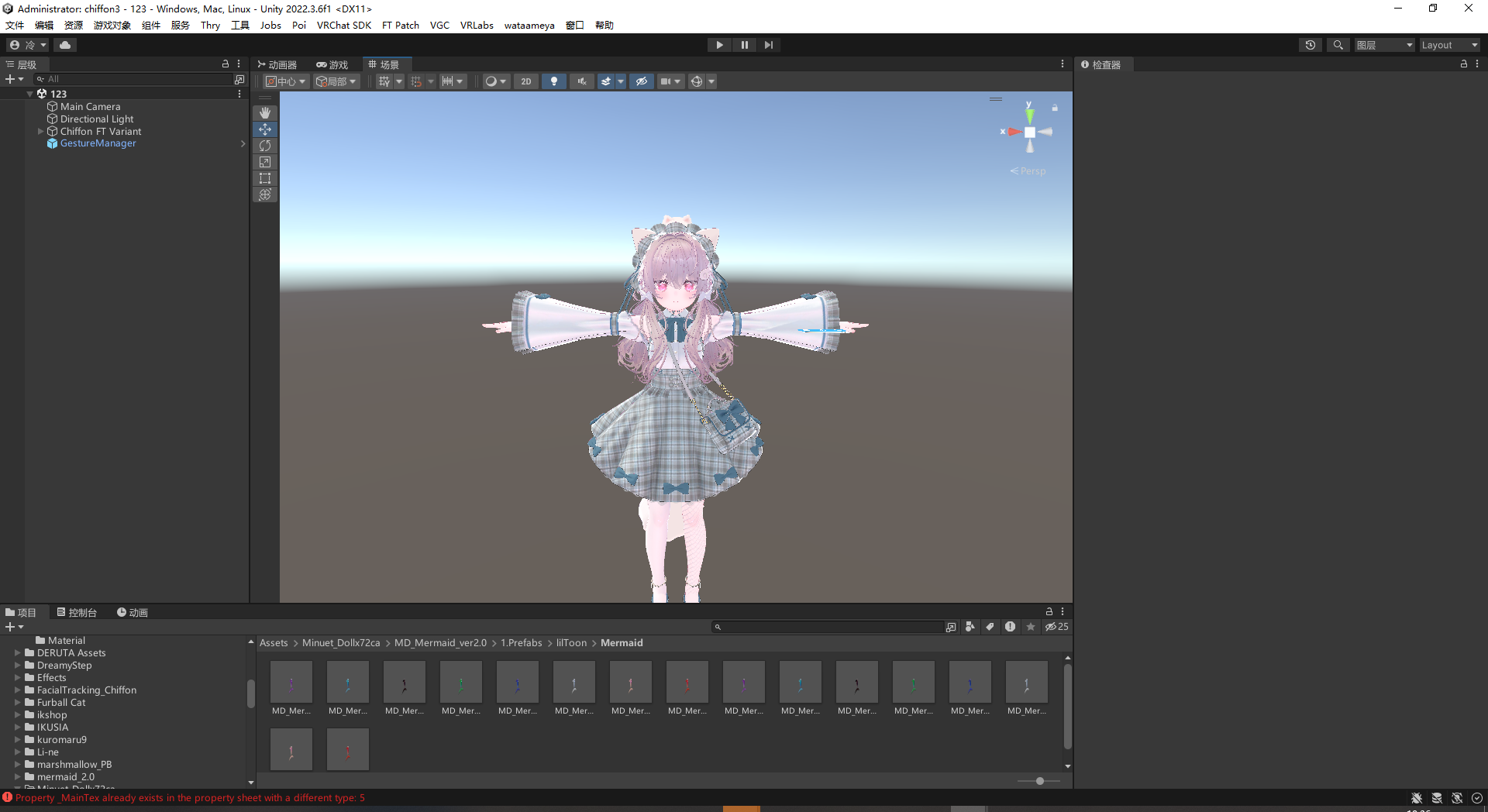Toggle the Project panel lock

click(1049, 612)
